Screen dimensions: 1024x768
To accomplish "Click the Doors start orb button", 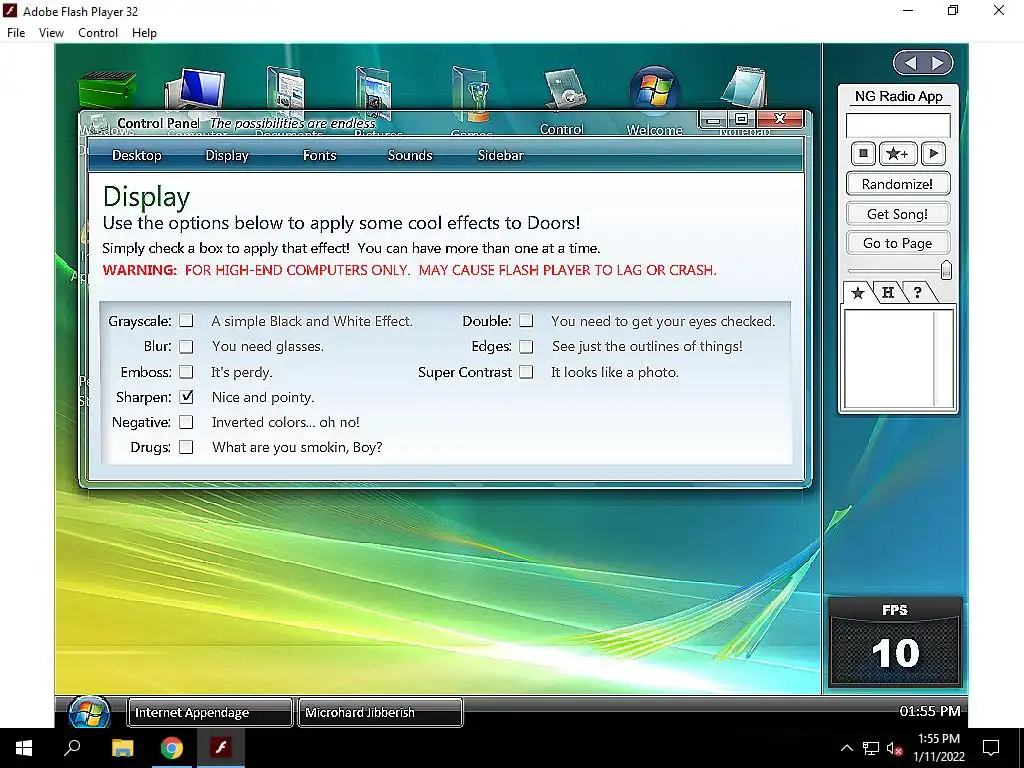I will (89, 712).
